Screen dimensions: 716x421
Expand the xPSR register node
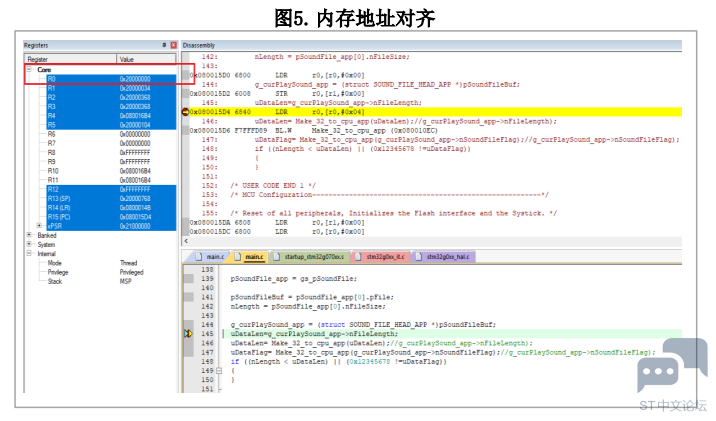pos(39,226)
